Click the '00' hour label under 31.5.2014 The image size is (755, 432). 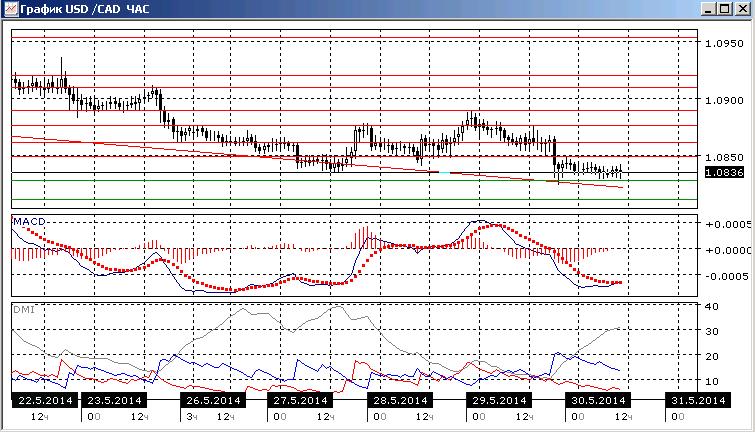677,417
